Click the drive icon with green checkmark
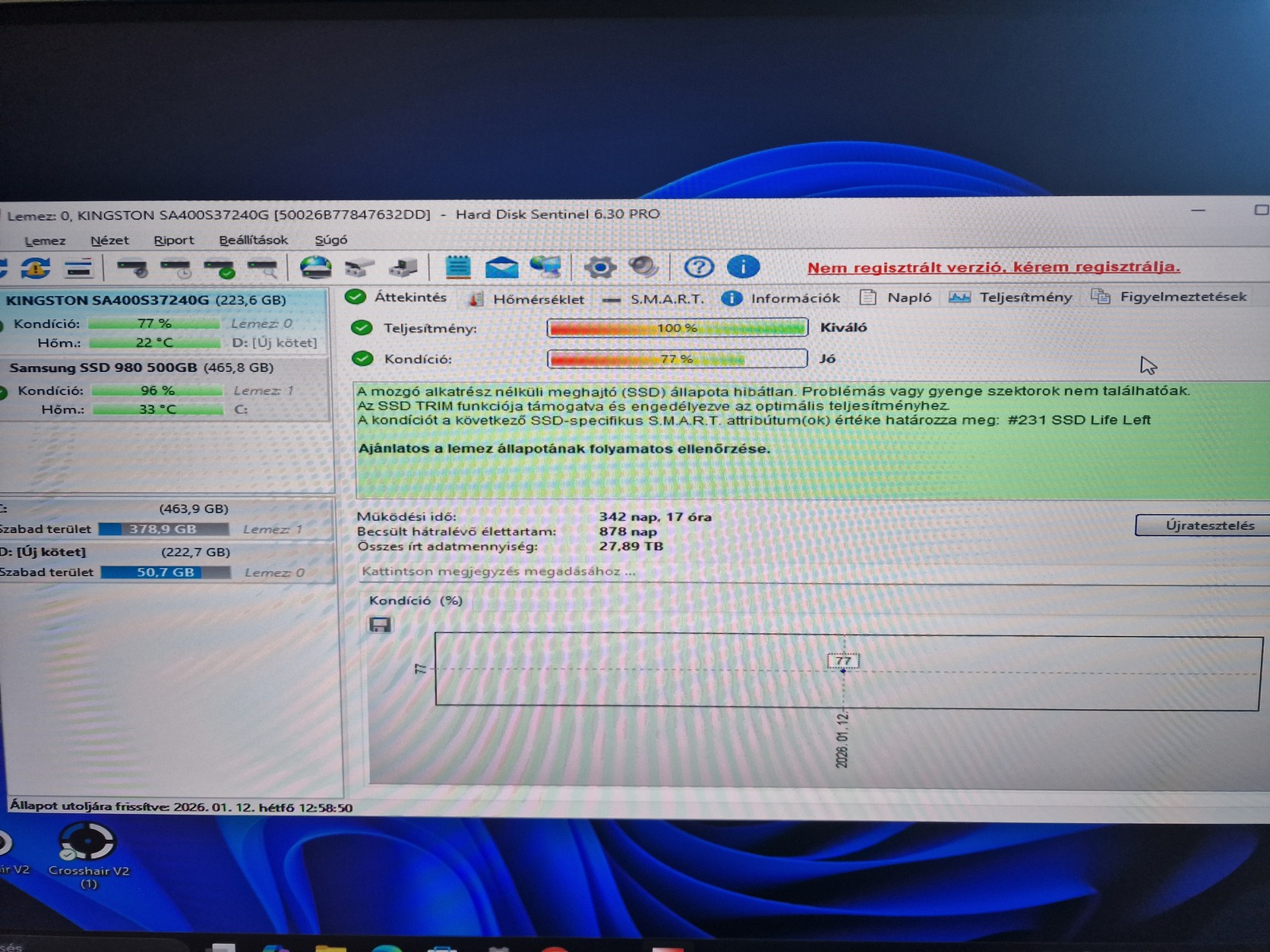The width and height of the screenshot is (1270, 952). coord(219,268)
